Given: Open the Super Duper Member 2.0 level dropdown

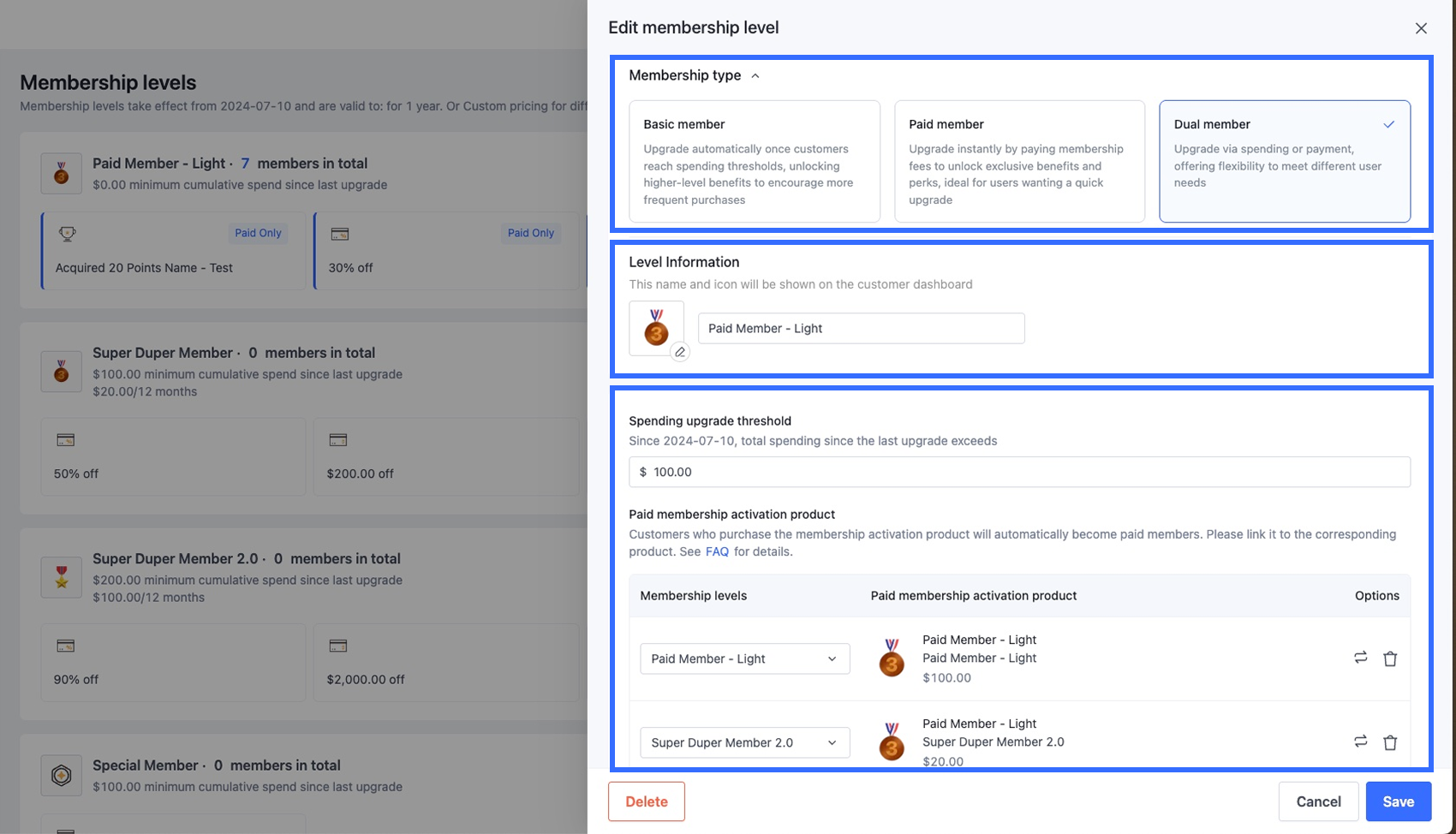Looking at the screenshot, I should pos(744,742).
